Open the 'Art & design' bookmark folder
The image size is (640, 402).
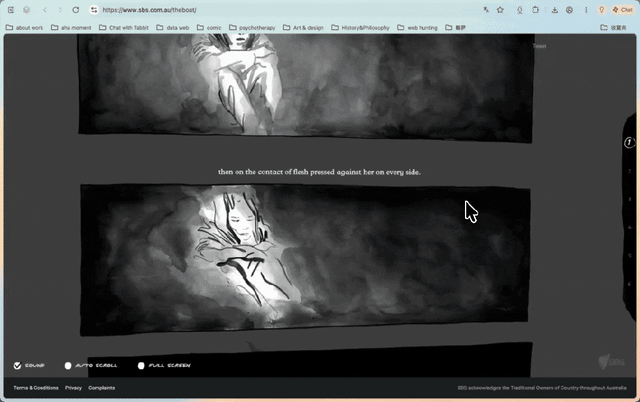[x=303, y=28]
